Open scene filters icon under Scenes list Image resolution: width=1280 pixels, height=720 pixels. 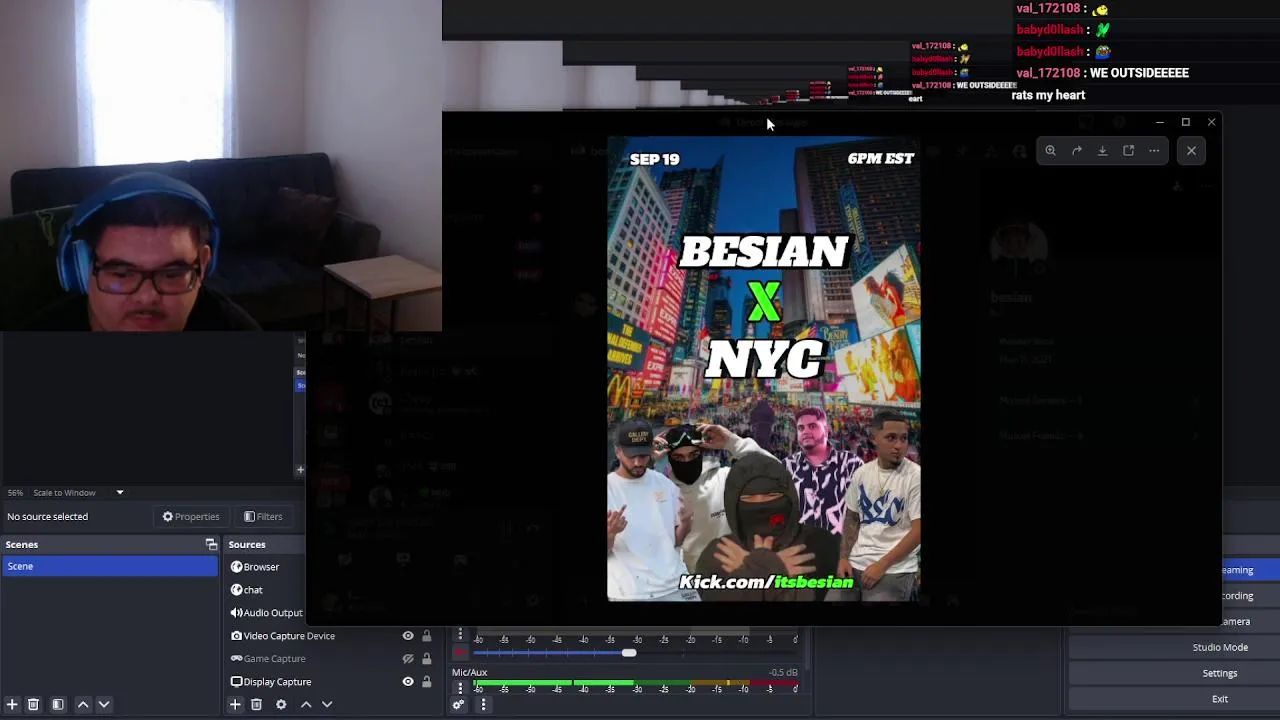[58, 705]
